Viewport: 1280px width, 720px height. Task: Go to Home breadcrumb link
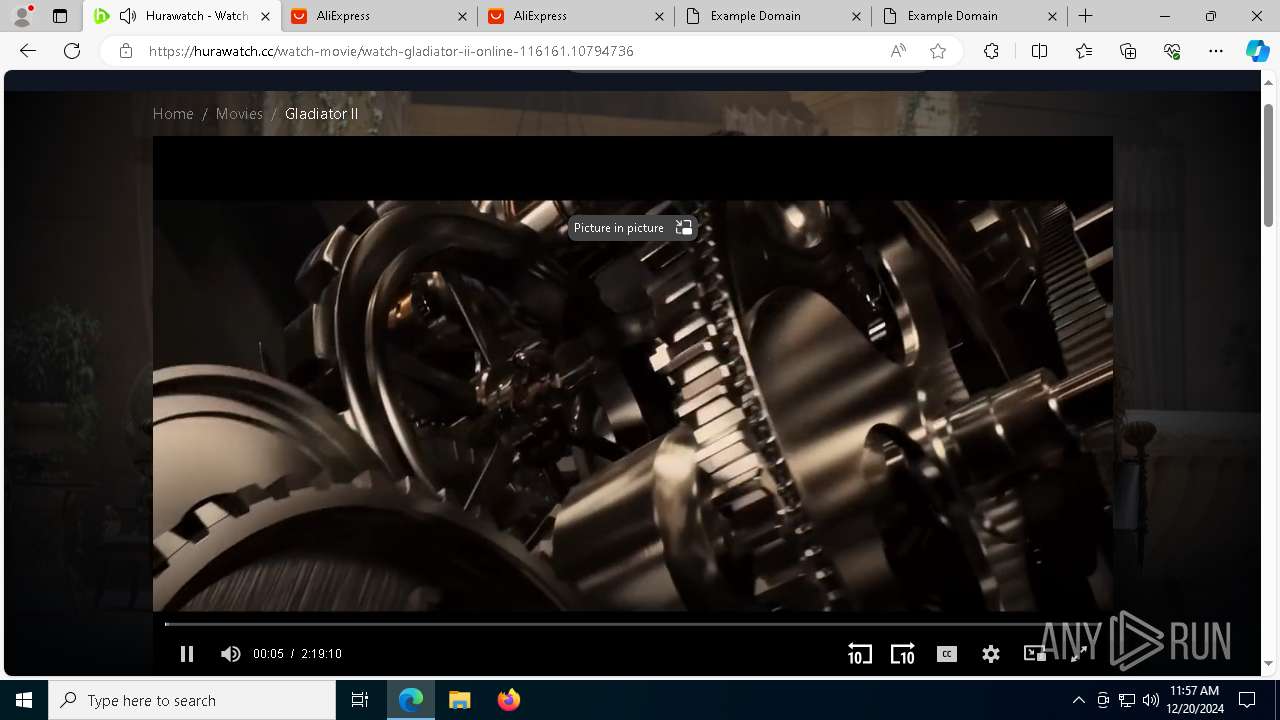tap(173, 114)
